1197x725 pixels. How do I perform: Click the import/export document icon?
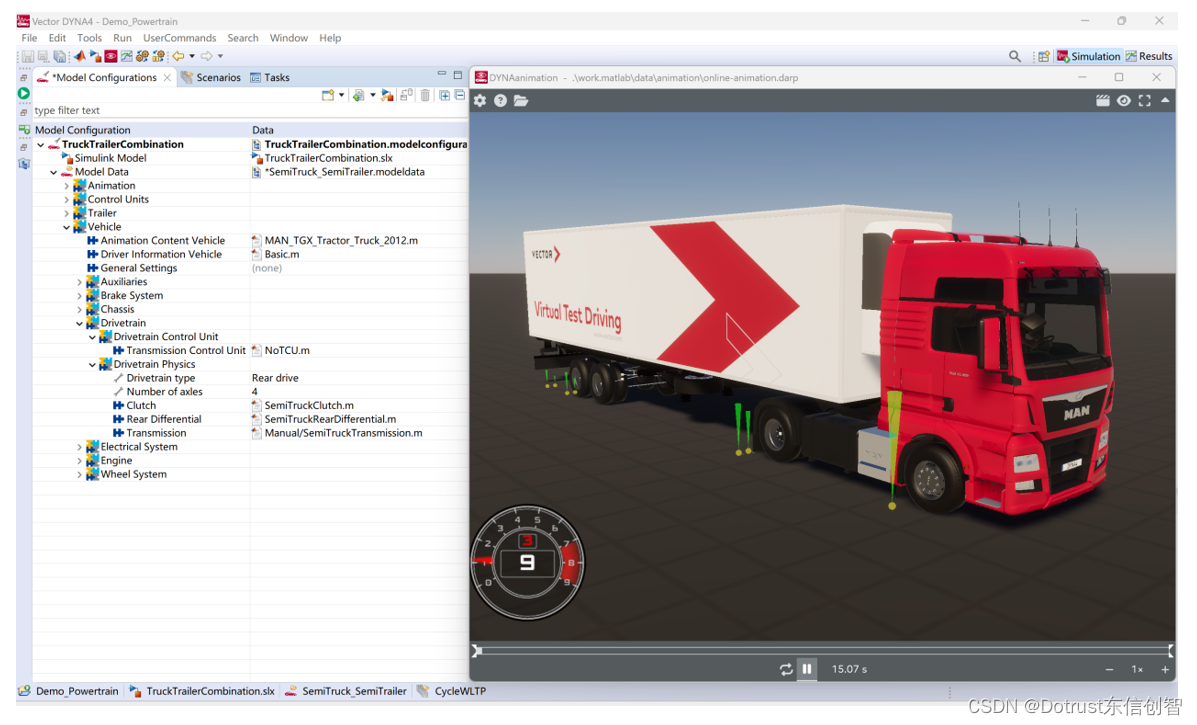pos(358,95)
